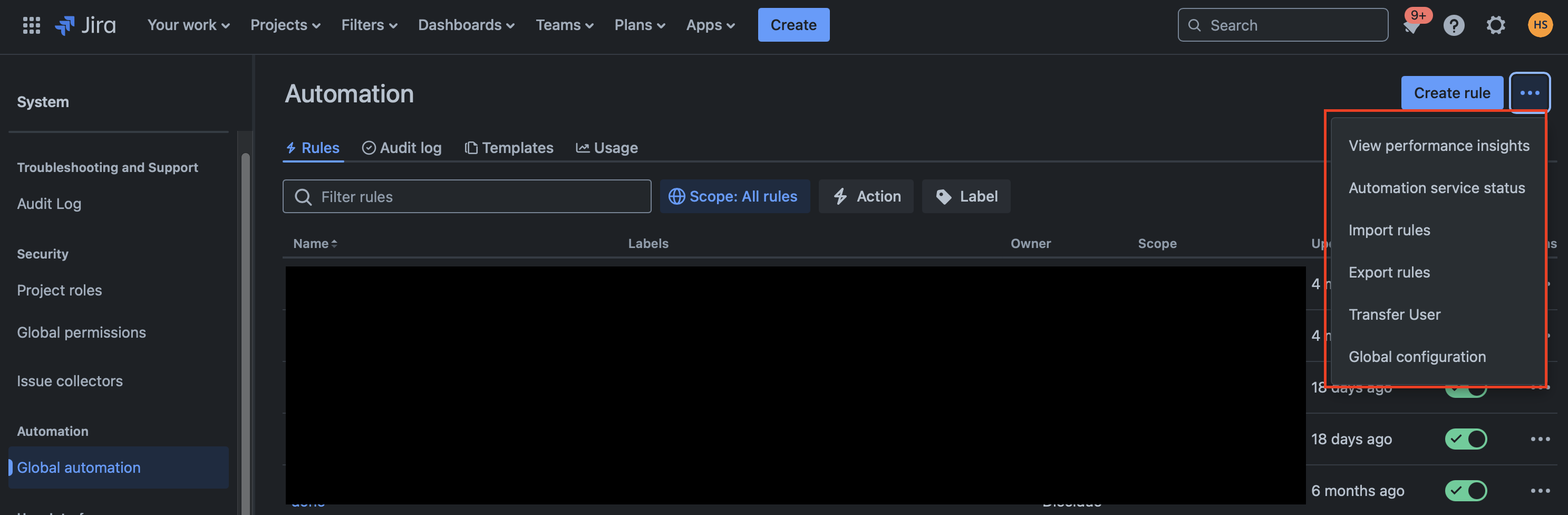Open Global configuration from menu

pos(1438,357)
